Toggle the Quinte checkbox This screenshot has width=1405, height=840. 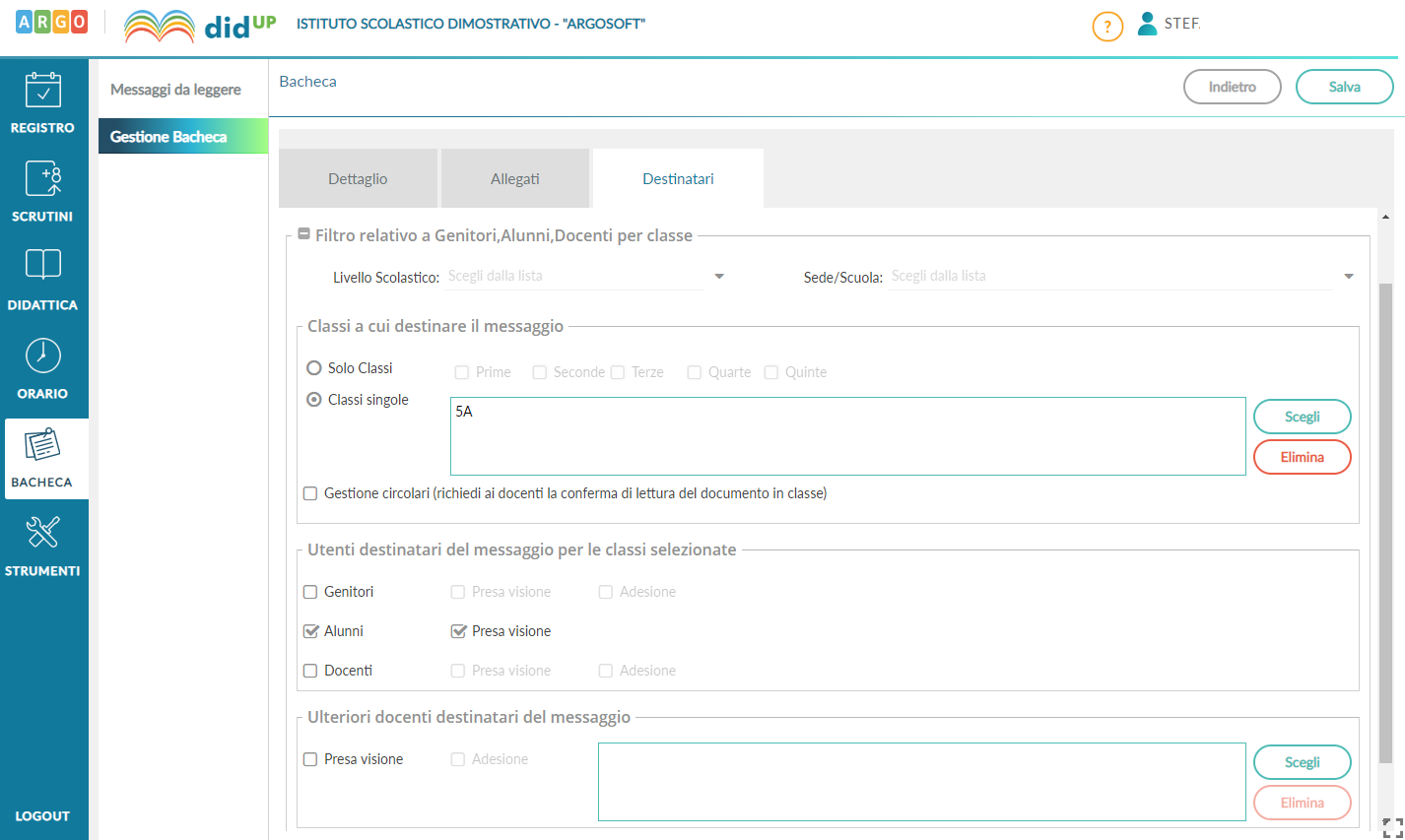(770, 372)
